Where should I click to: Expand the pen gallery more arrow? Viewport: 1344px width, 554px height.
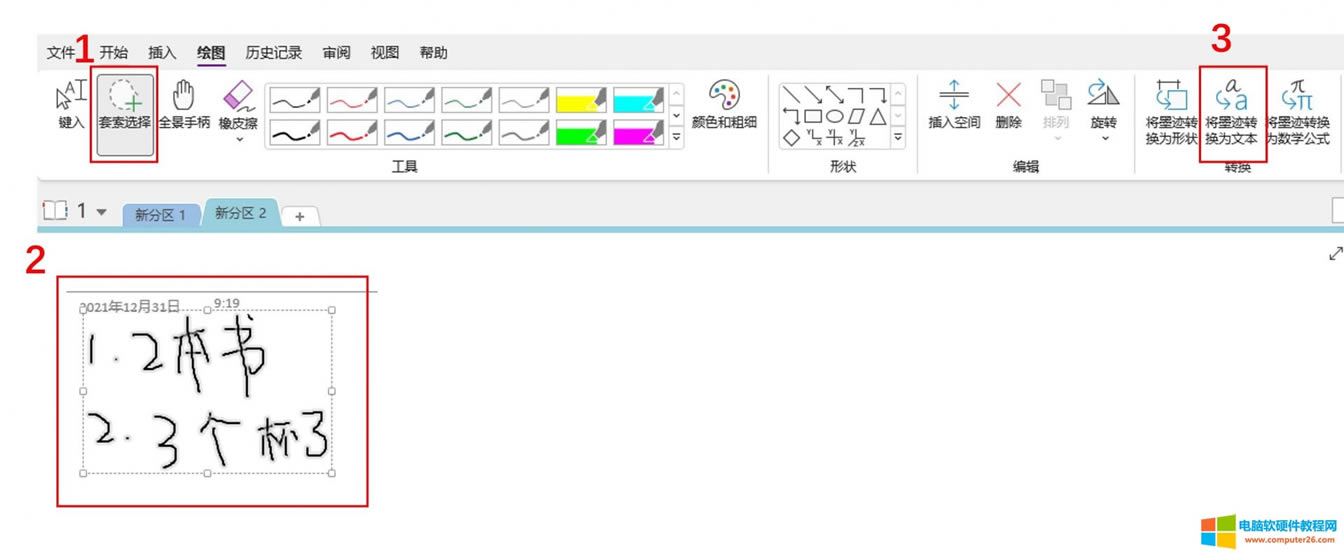click(676, 138)
